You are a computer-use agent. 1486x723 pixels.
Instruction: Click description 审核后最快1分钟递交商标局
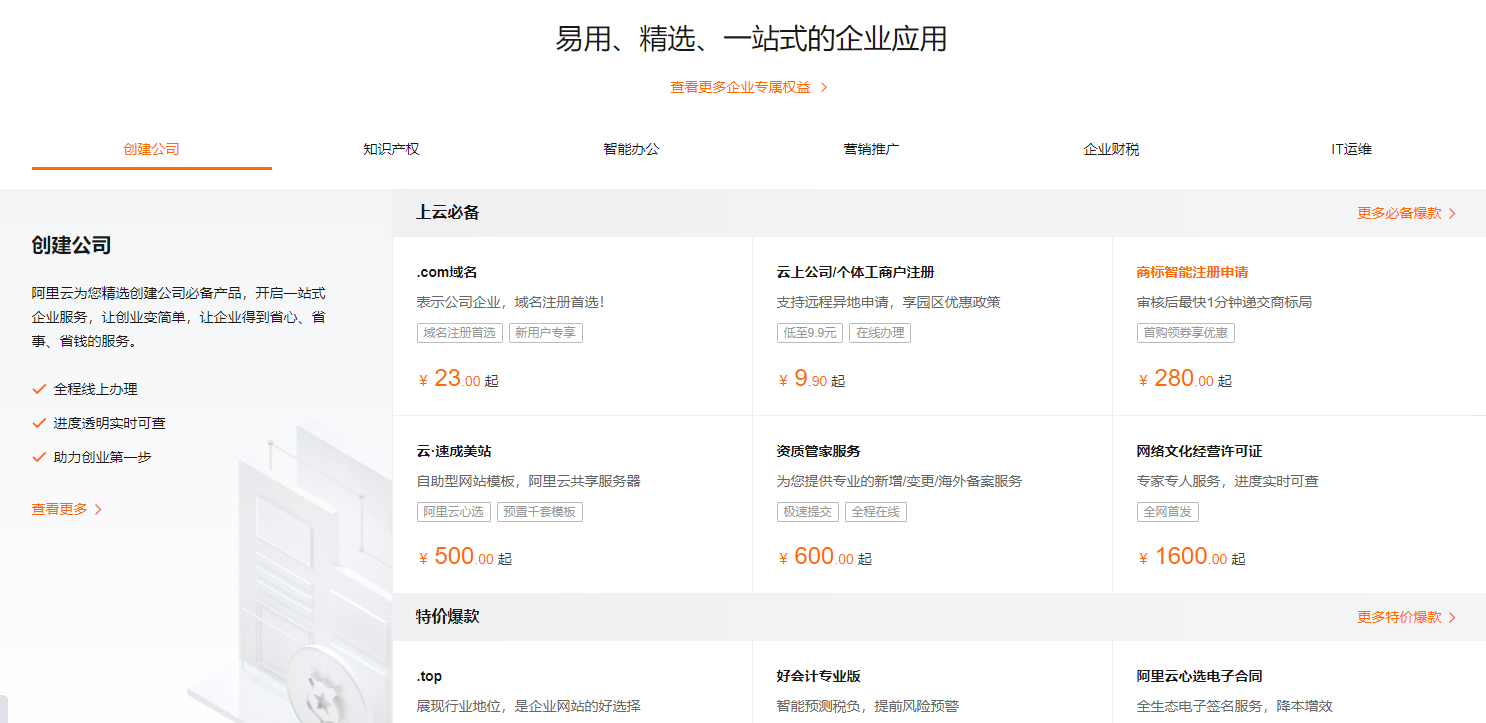(1224, 302)
